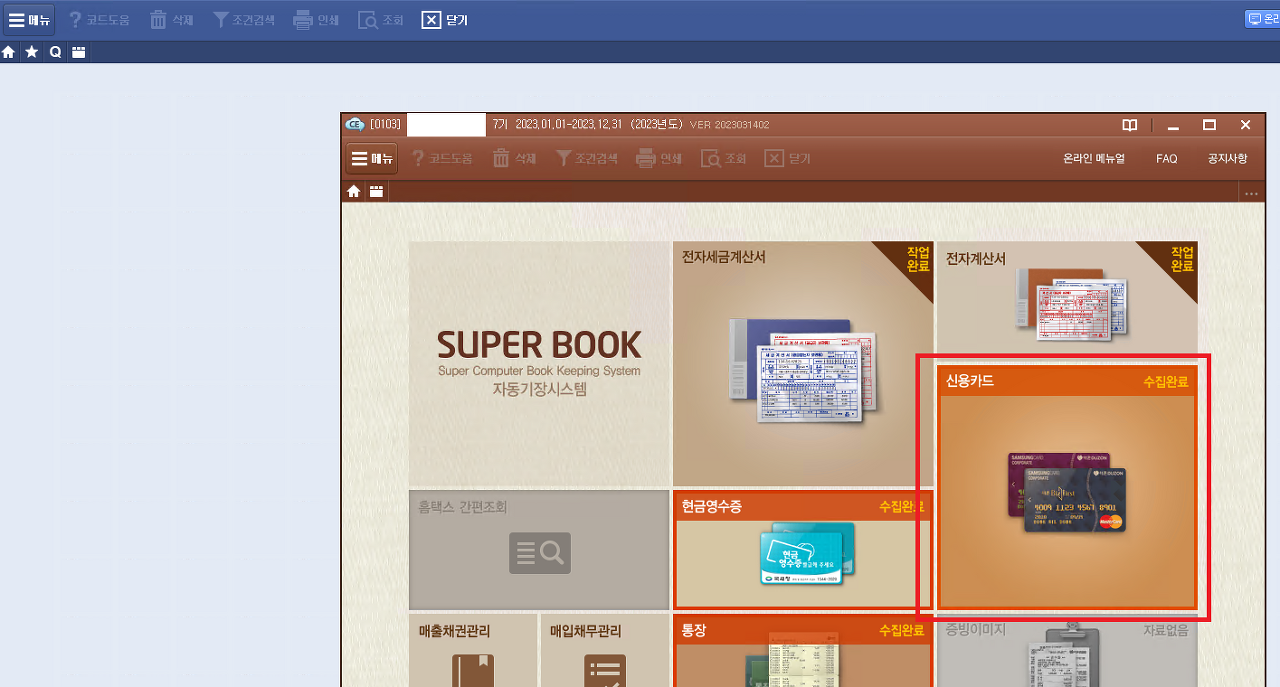The image size is (1280, 687).
Task: Click 조회 lookup icon in the blue toolbar
Action: pyautogui.click(x=381, y=20)
